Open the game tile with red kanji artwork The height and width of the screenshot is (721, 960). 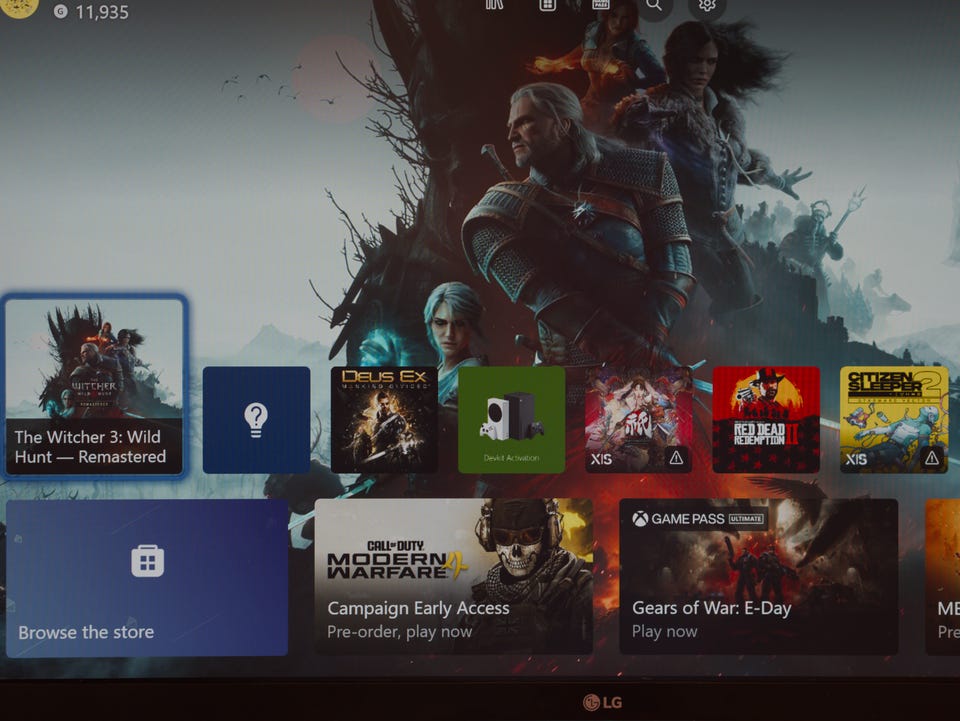coord(639,420)
